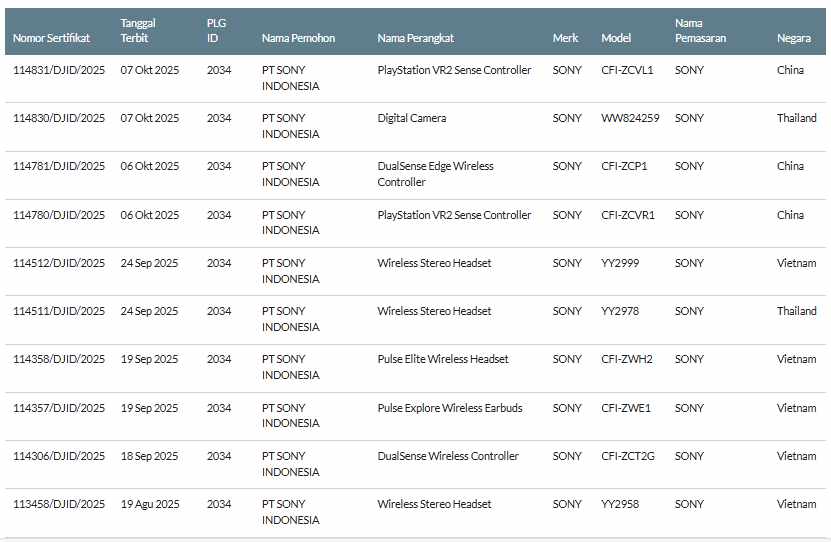Sort by the Tanggal Terbit column header
831x542 pixels.
[x=140, y=31]
